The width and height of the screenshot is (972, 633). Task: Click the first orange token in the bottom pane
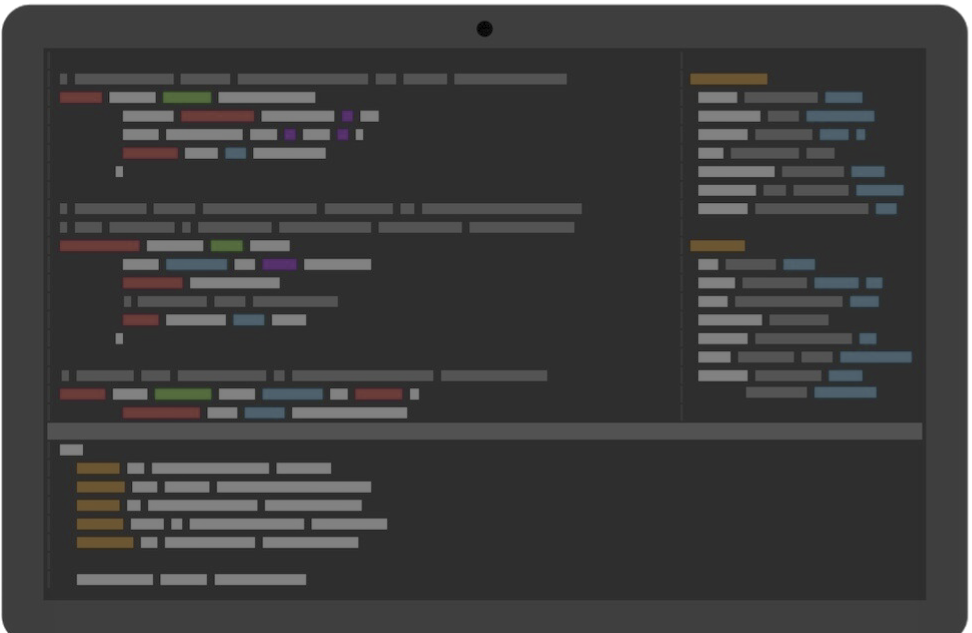coord(98,468)
